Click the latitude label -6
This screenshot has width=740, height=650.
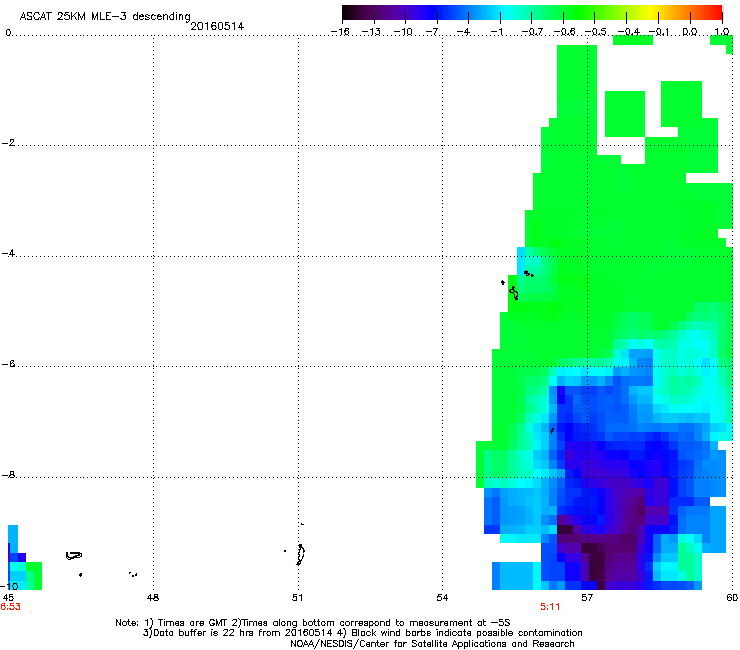[8, 364]
